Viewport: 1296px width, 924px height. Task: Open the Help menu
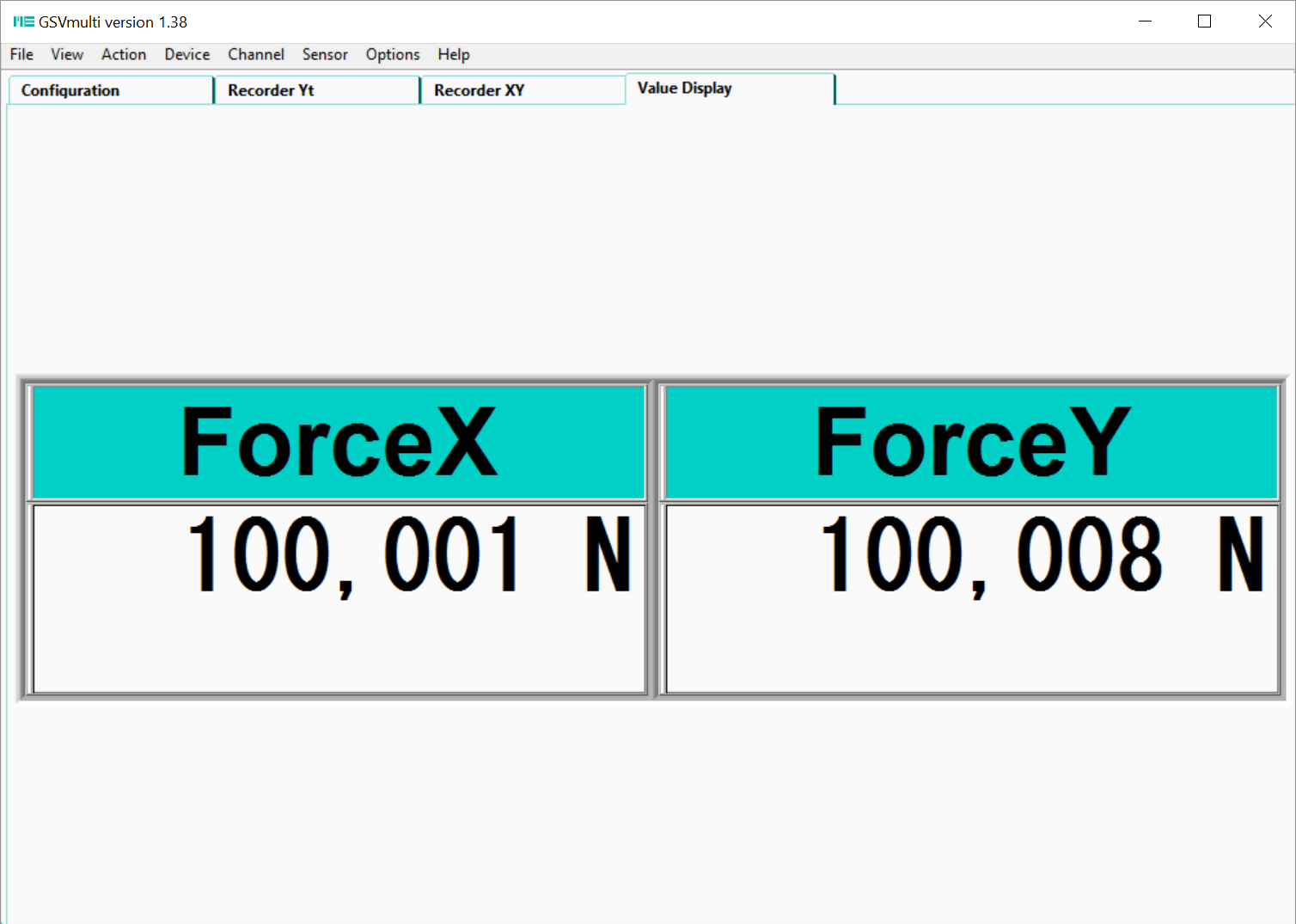coord(454,54)
